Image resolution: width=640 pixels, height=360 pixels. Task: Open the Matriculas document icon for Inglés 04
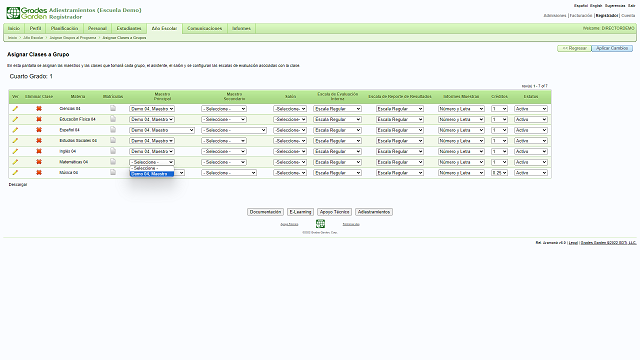113,151
